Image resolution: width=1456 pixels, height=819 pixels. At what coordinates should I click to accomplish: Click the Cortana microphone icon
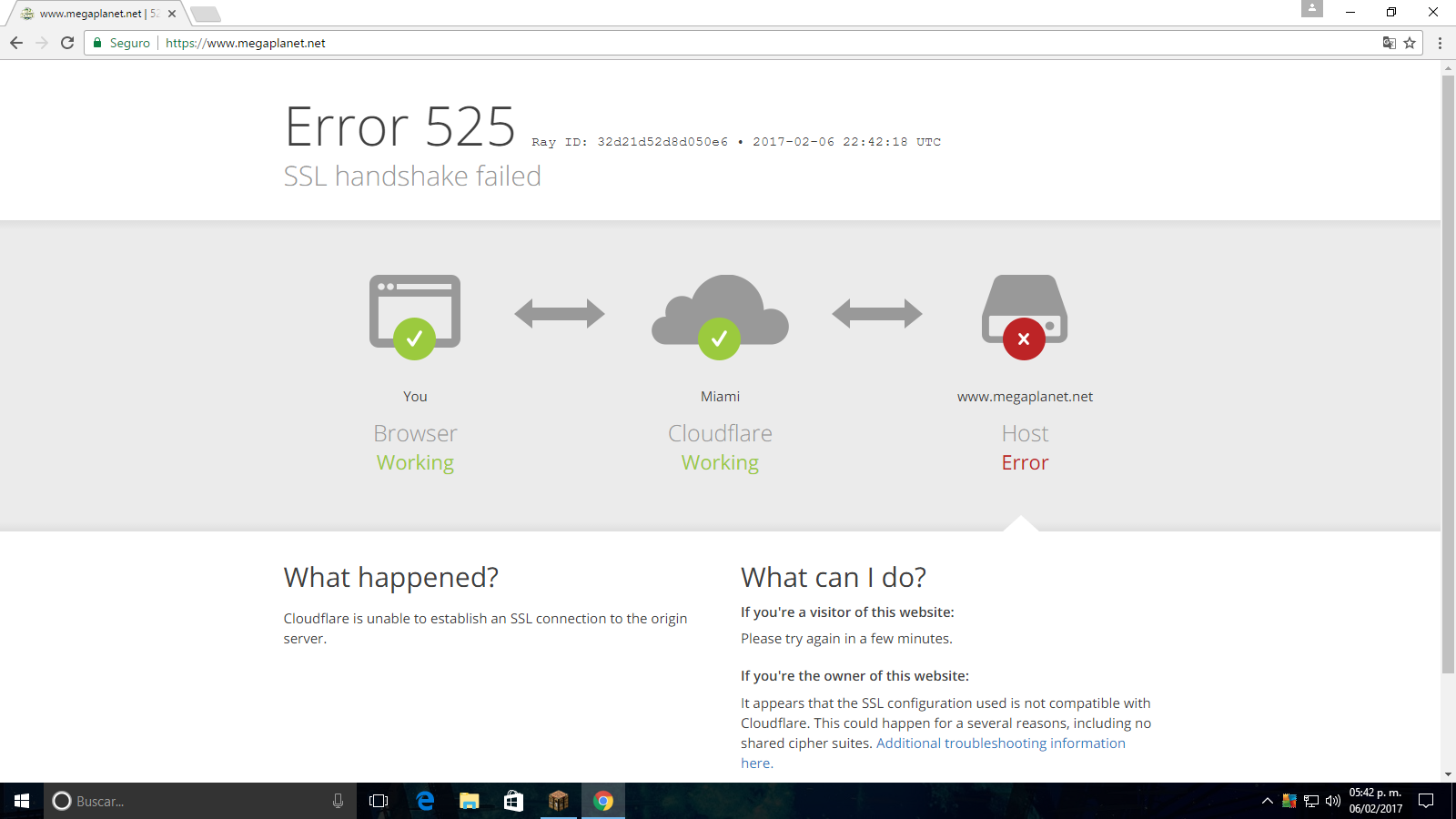tap(338, 801)
